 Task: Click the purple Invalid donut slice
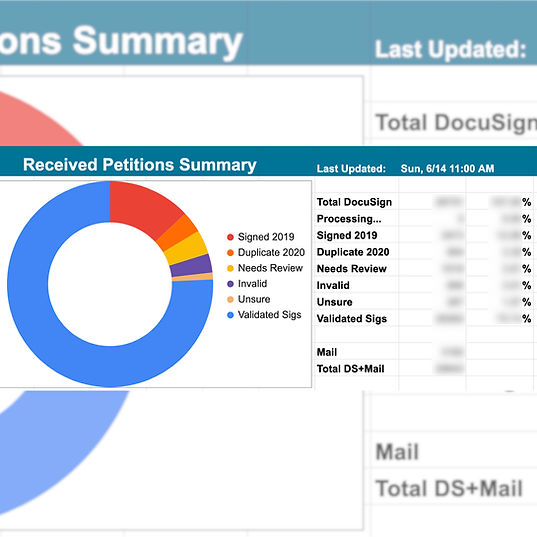tap(192, 266)
